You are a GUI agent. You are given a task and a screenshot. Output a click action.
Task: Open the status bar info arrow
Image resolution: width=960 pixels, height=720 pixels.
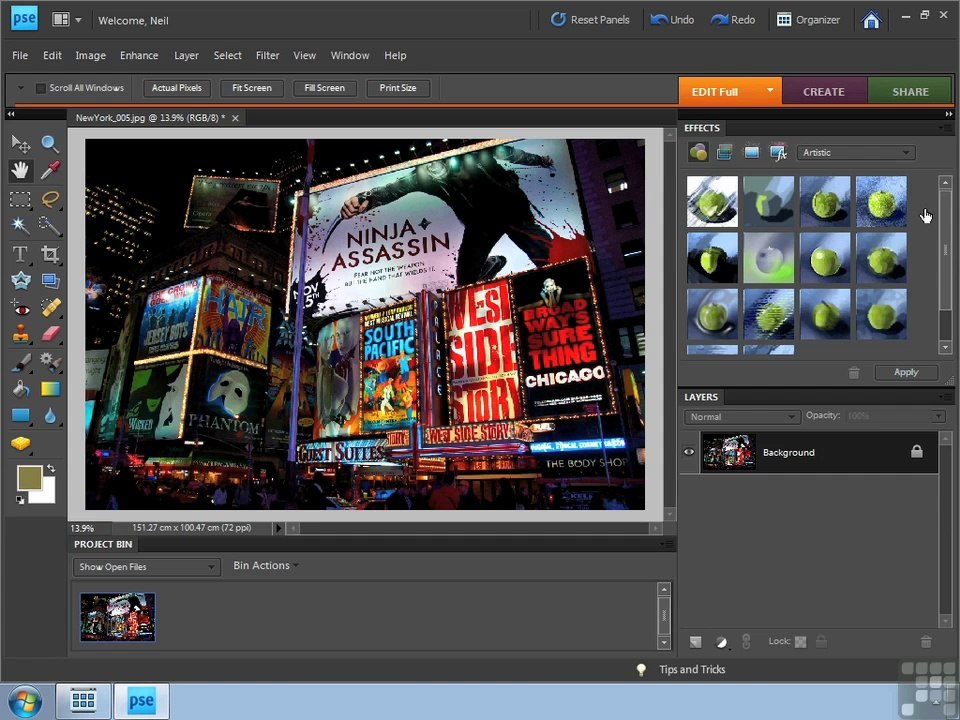(x=279, y=528)
